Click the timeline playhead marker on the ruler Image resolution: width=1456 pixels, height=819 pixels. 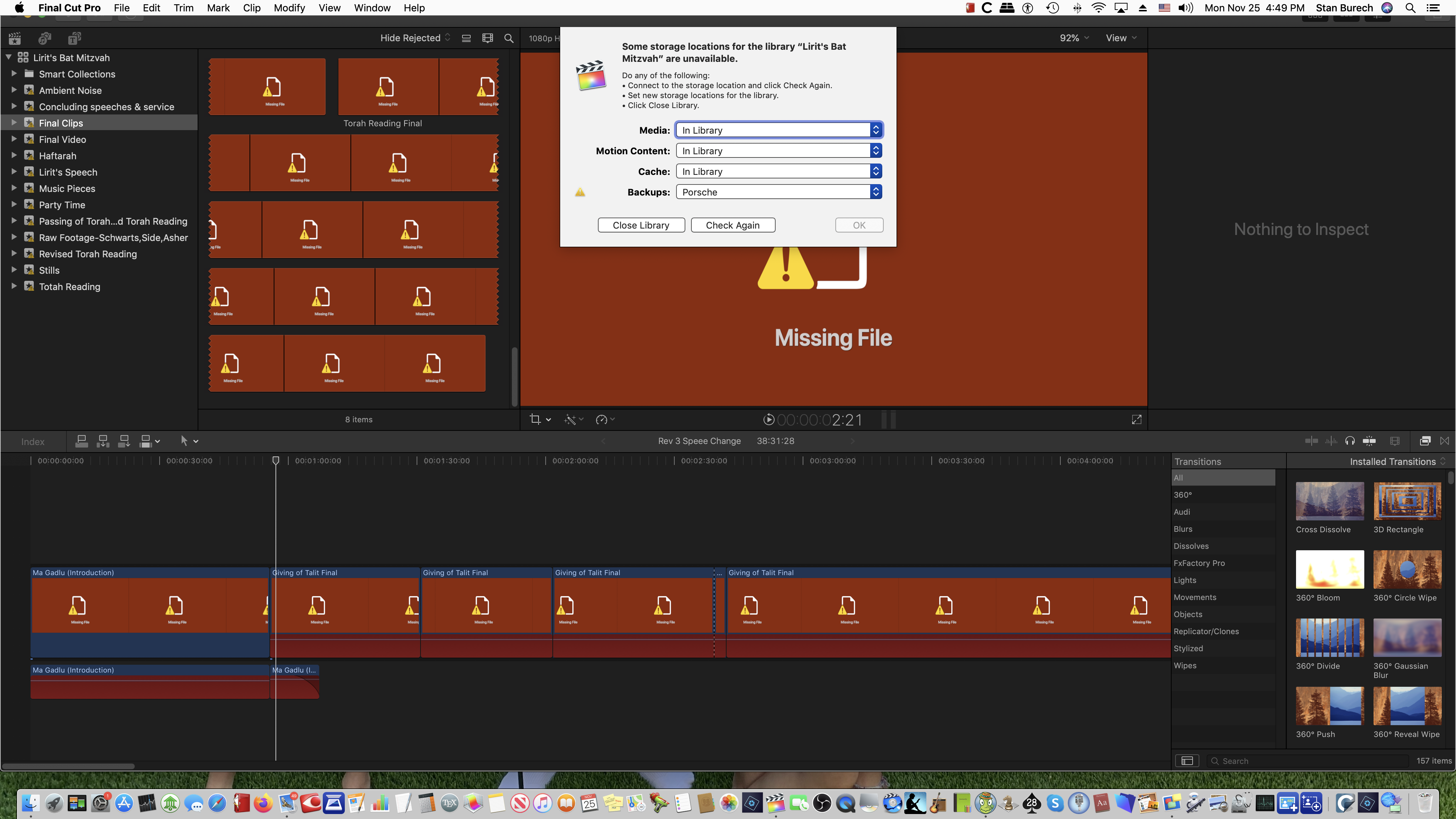(x=276, y=461)
